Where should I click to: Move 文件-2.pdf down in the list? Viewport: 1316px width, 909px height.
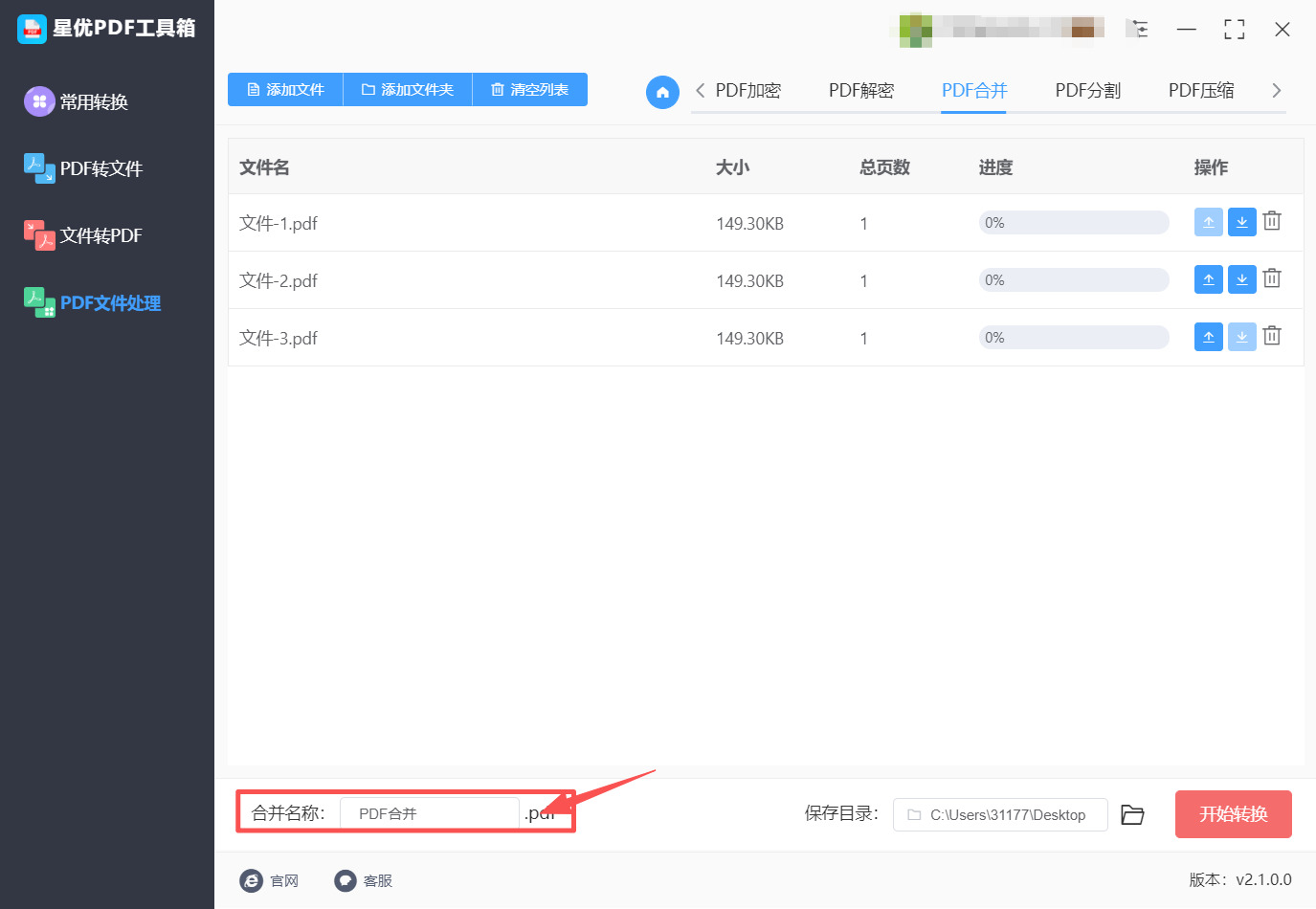click(1241, 279)
